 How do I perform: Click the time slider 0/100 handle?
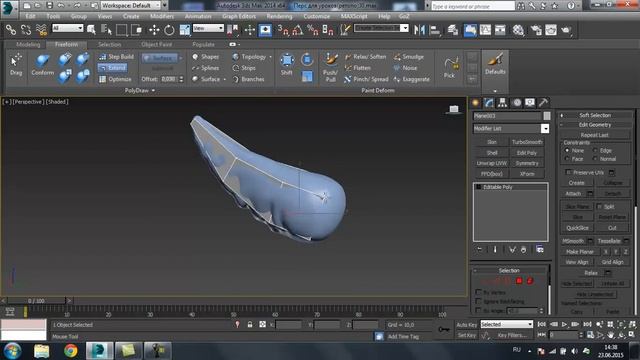point(36,301)
